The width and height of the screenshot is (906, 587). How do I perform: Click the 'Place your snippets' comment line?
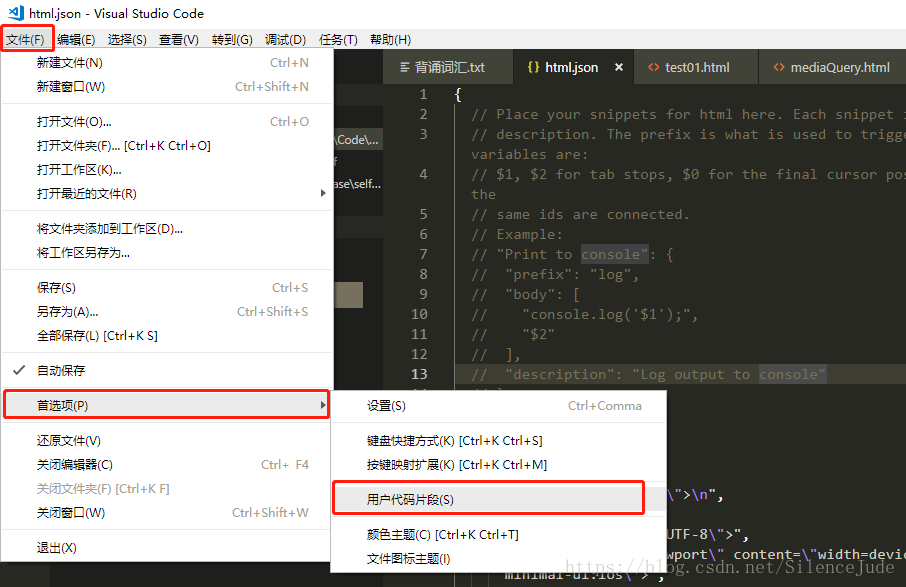[688, 114]
